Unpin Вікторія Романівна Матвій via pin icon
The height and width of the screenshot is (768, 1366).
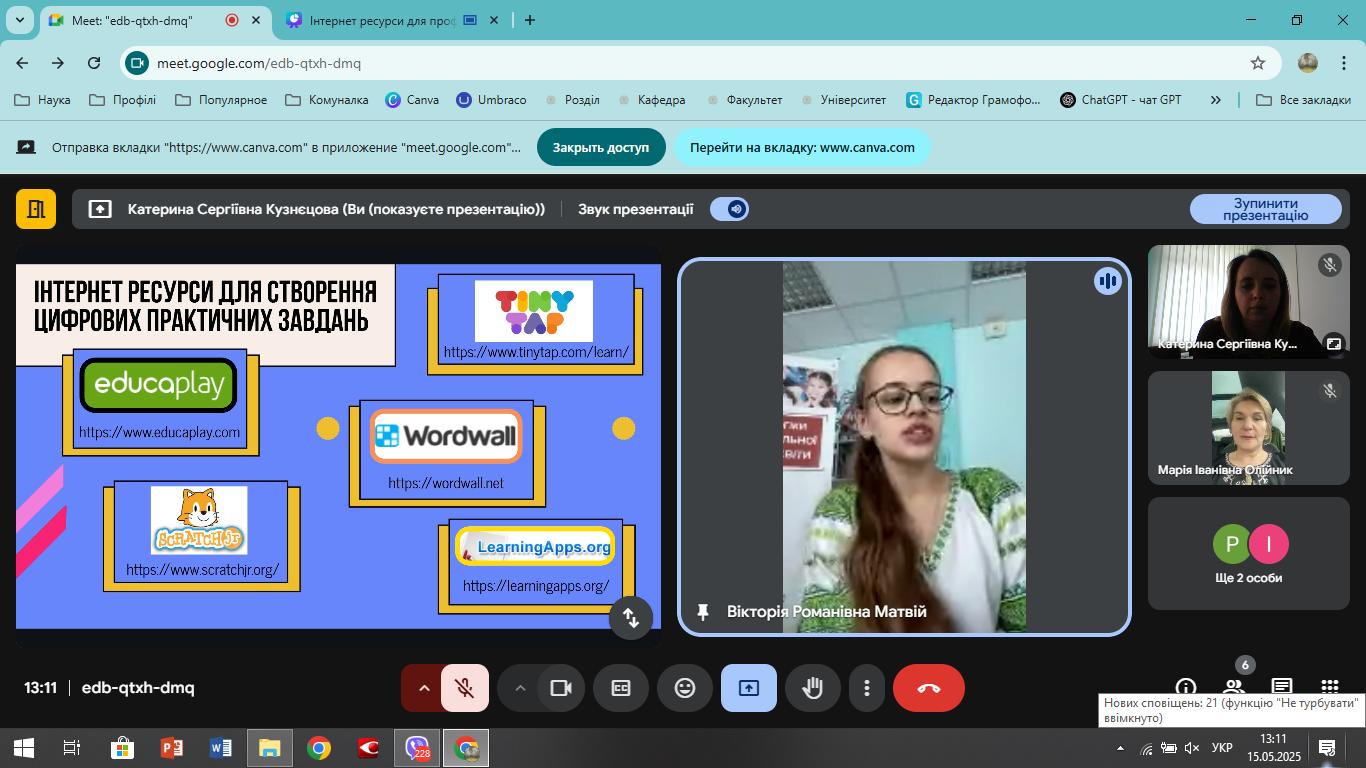point(703,612)
